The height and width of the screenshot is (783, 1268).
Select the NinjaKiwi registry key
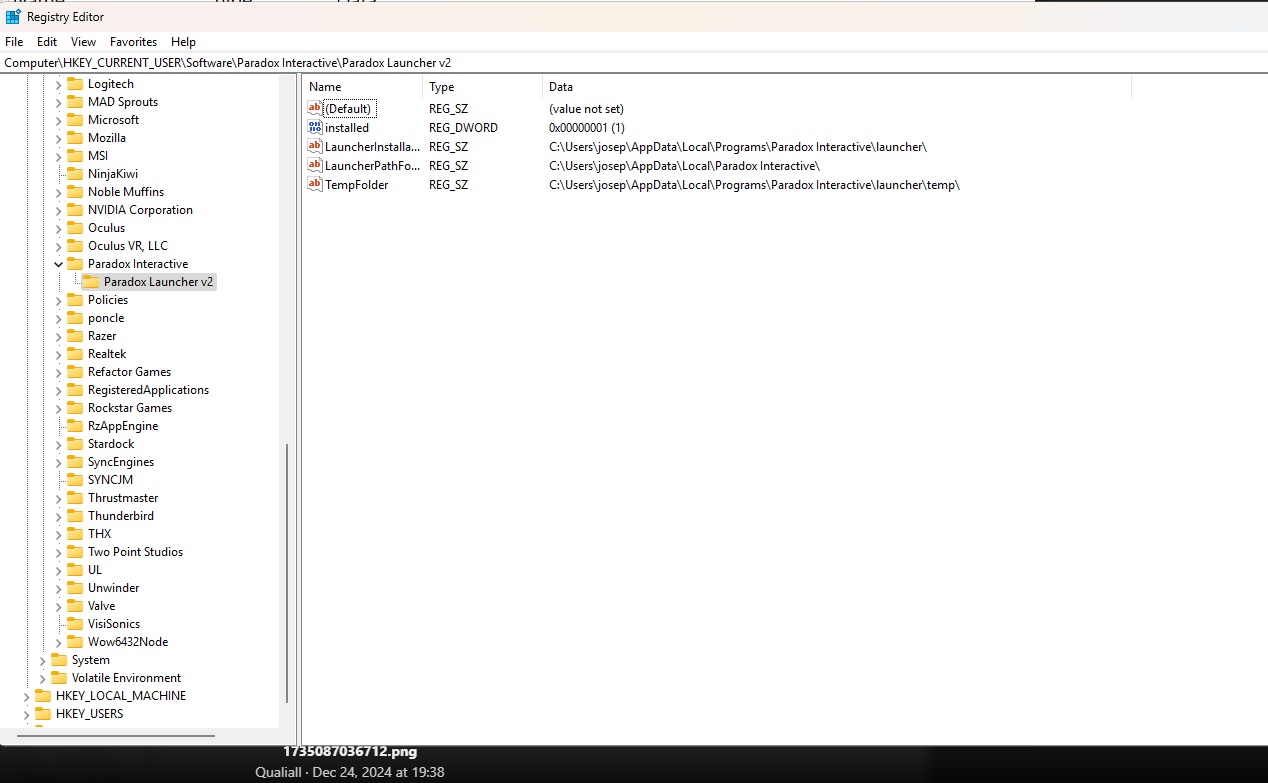(113, 174)
